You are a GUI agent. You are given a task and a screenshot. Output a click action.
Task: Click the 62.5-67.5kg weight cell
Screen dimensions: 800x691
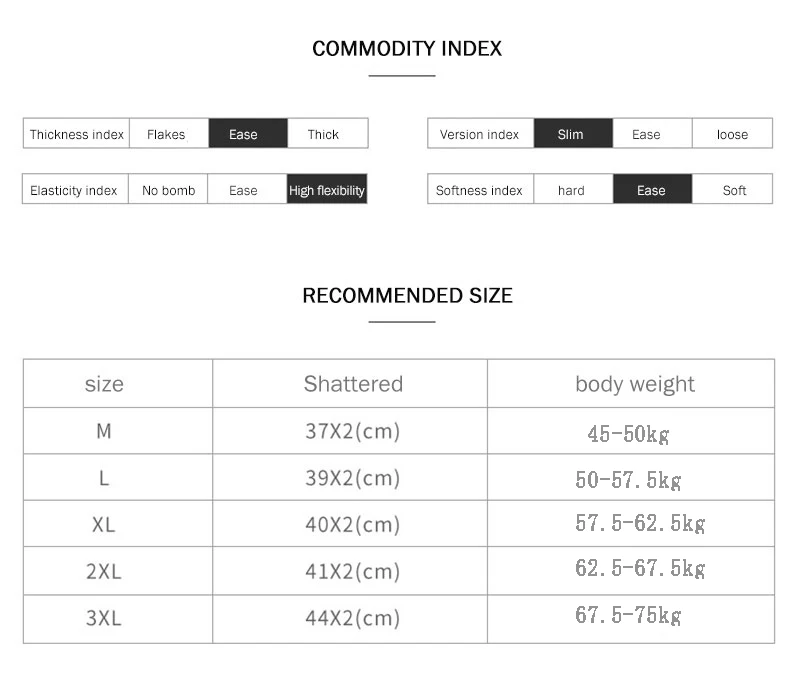click(640, 569)
